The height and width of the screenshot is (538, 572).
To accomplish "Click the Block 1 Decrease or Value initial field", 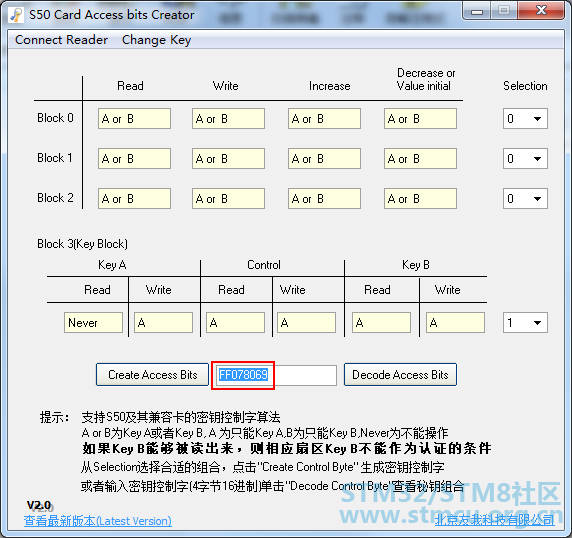I will click(x=420, y=158).
